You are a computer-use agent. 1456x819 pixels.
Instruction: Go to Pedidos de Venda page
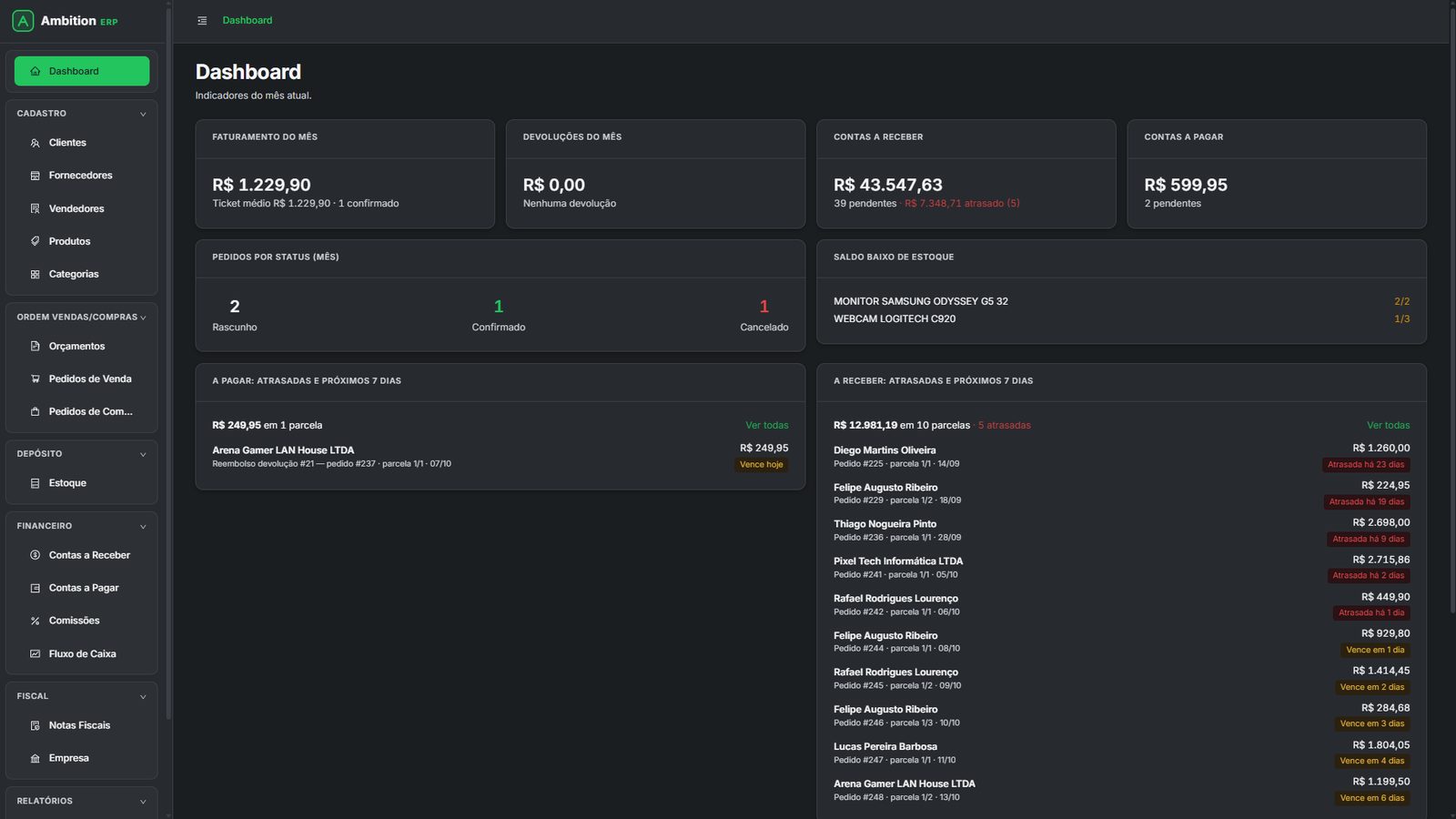pyautogui.click(x=82, y=379)
